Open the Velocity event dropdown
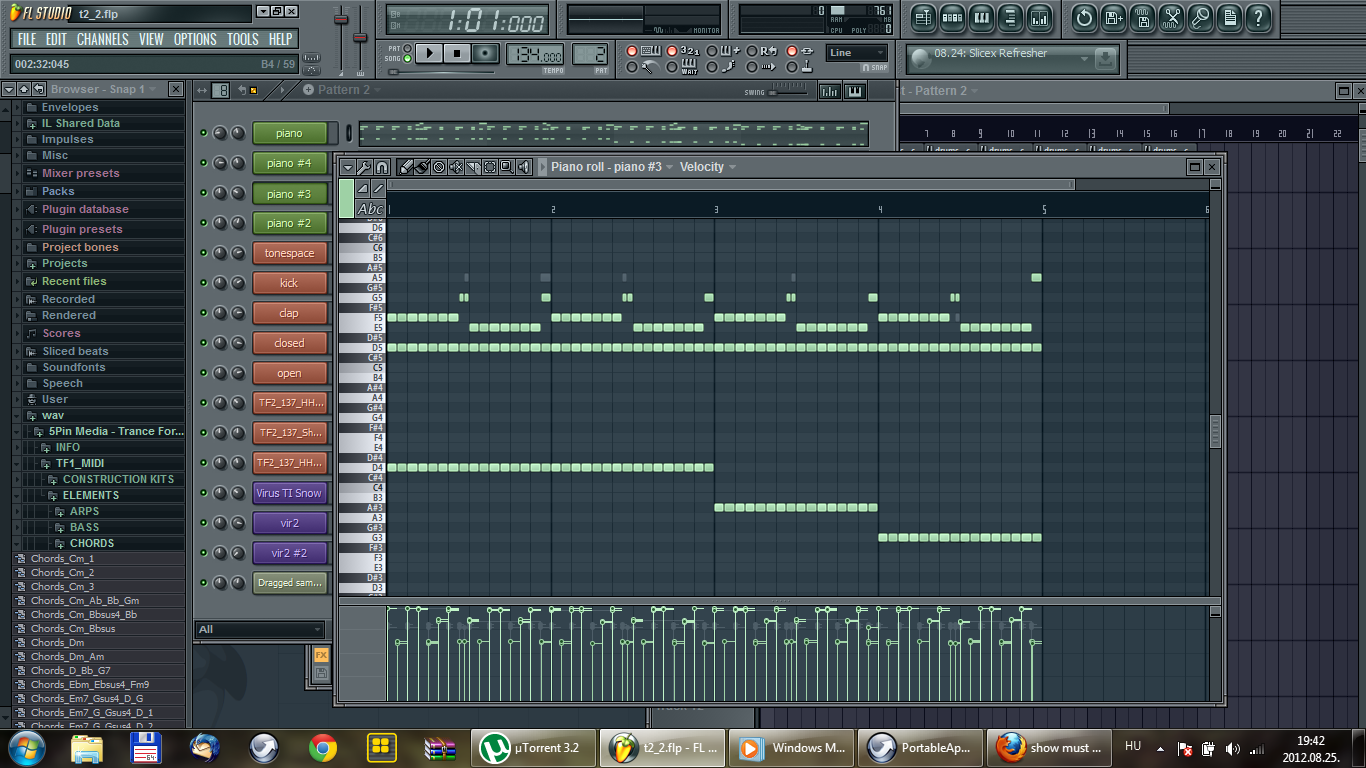 point(708,167)
